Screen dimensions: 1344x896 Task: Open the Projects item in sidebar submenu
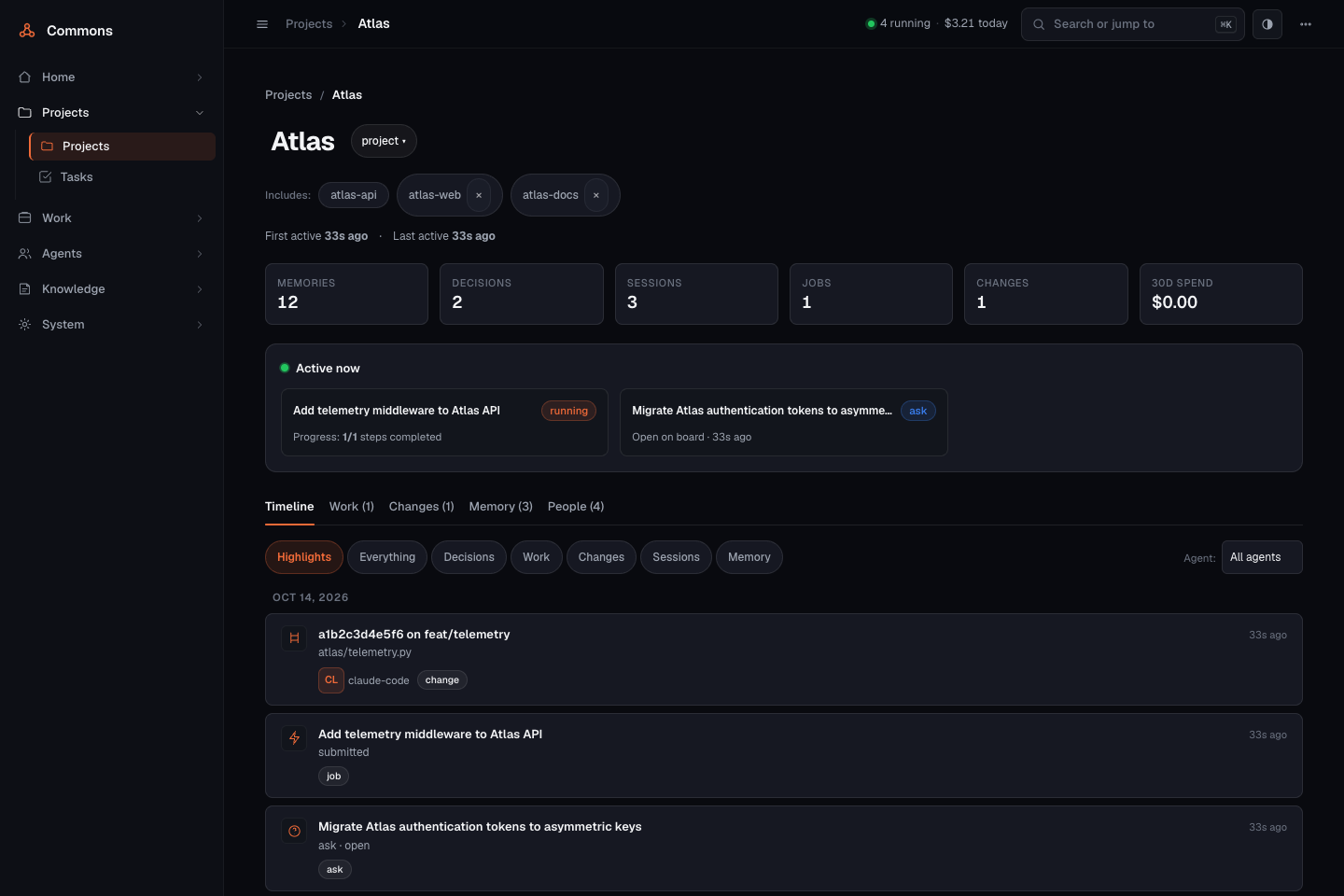(122, 147)
